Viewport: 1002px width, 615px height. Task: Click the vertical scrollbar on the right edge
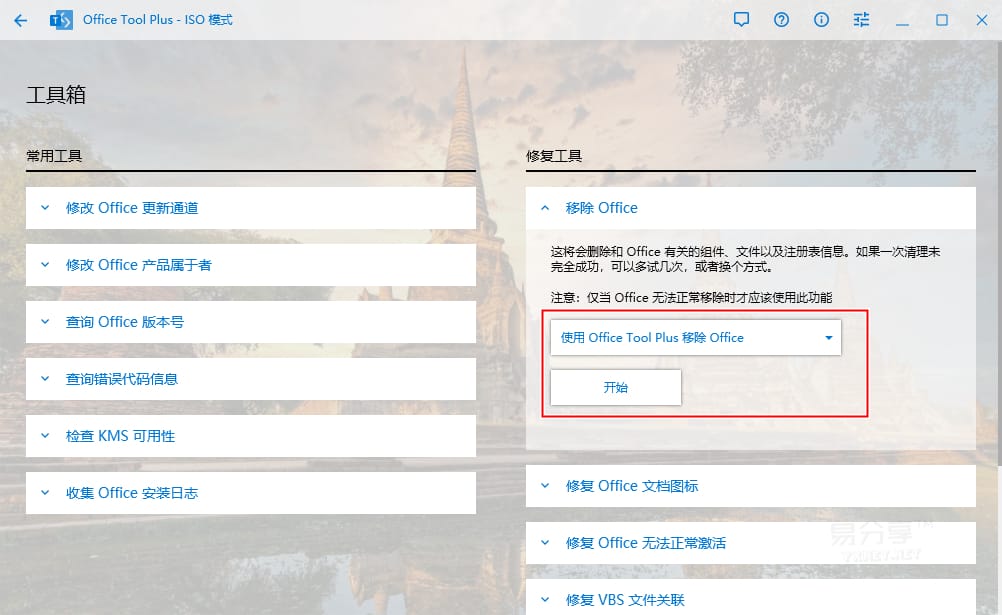pyautogui.click(x=999, y=253)
